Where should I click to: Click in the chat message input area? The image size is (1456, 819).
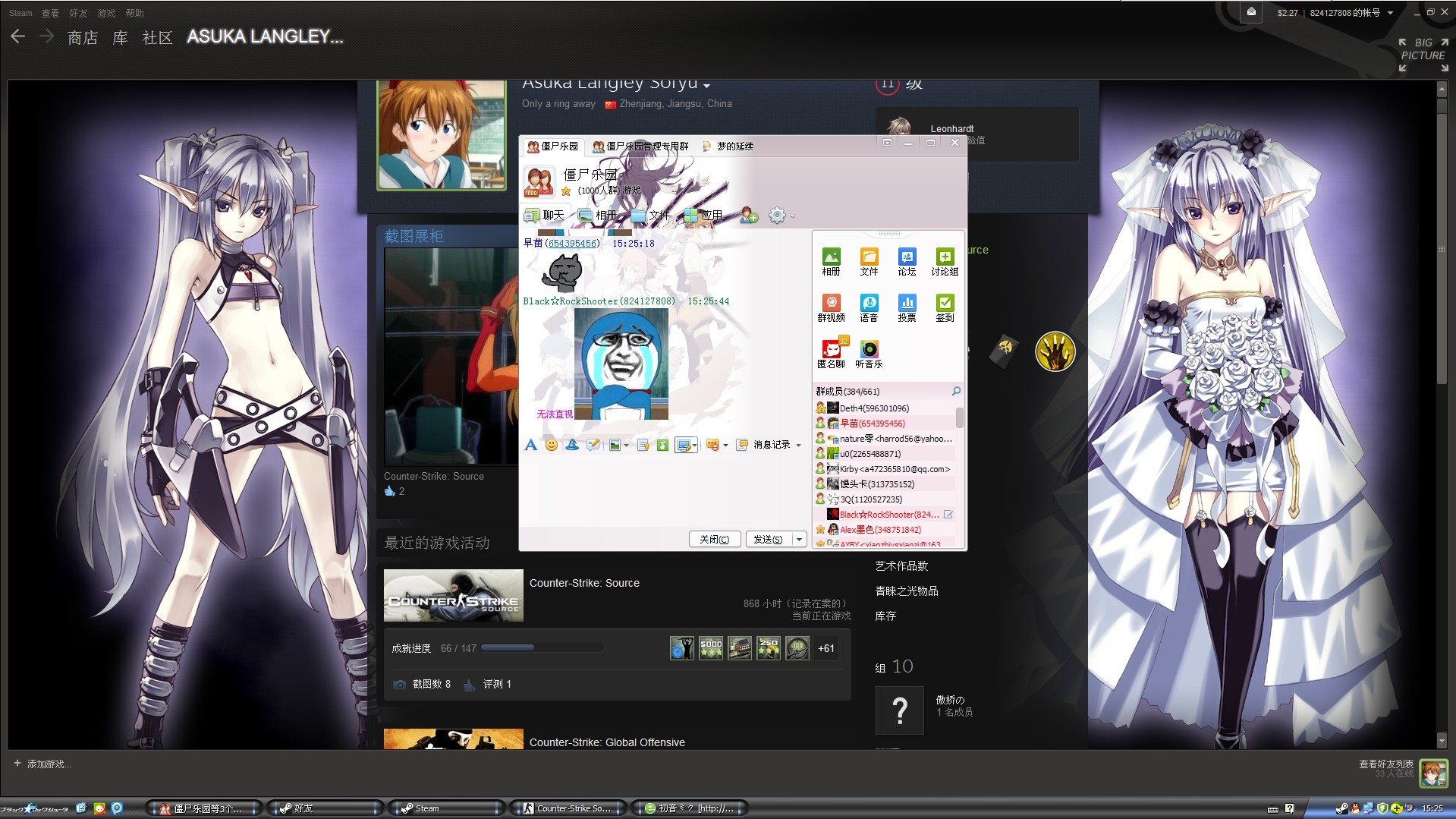click(665, 491)
